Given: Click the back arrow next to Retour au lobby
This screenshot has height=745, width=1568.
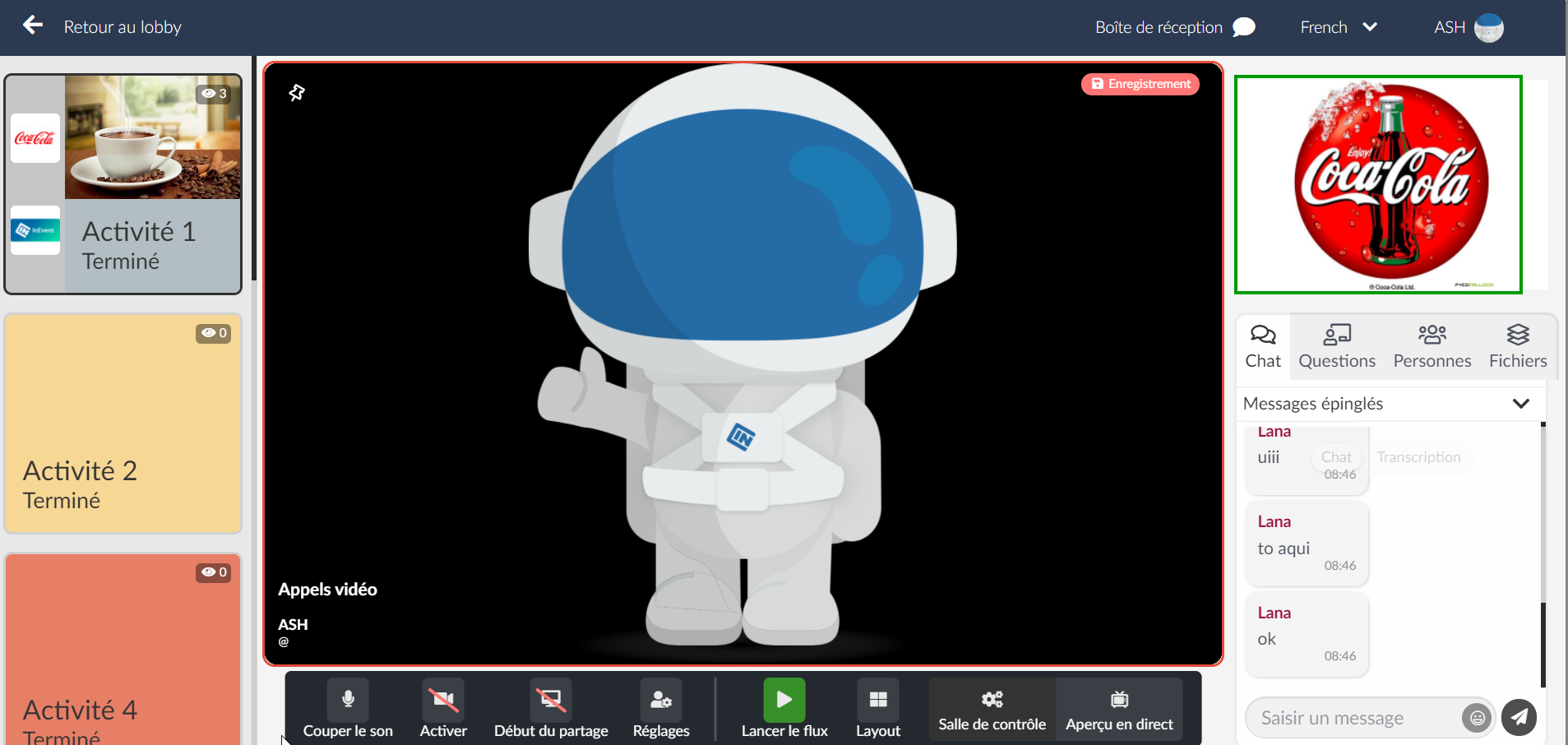Looking at the screenshot, I should coord(33,25).
